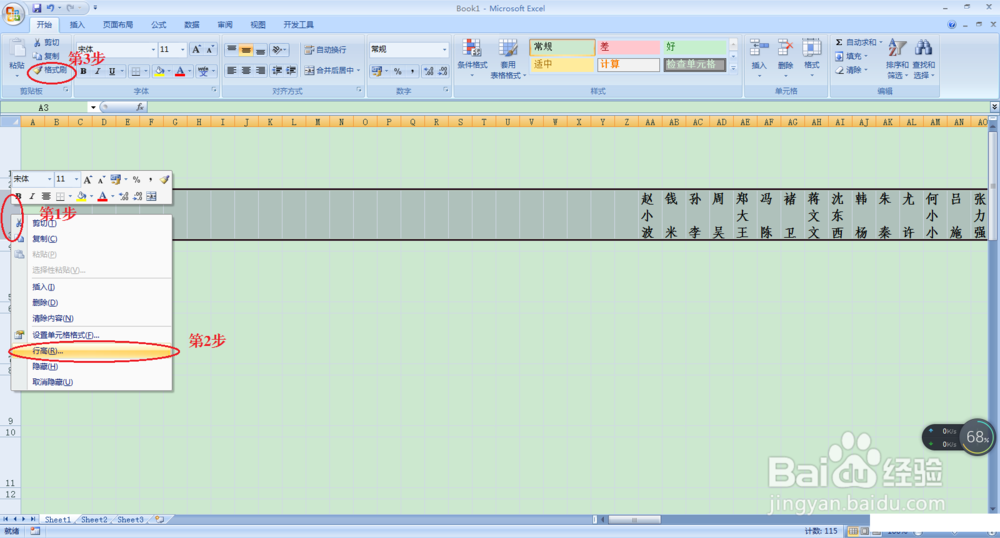Screen dimensions: 1000x538
Task: Toggle italic in the ribbon font group
Action: [98, 71]
